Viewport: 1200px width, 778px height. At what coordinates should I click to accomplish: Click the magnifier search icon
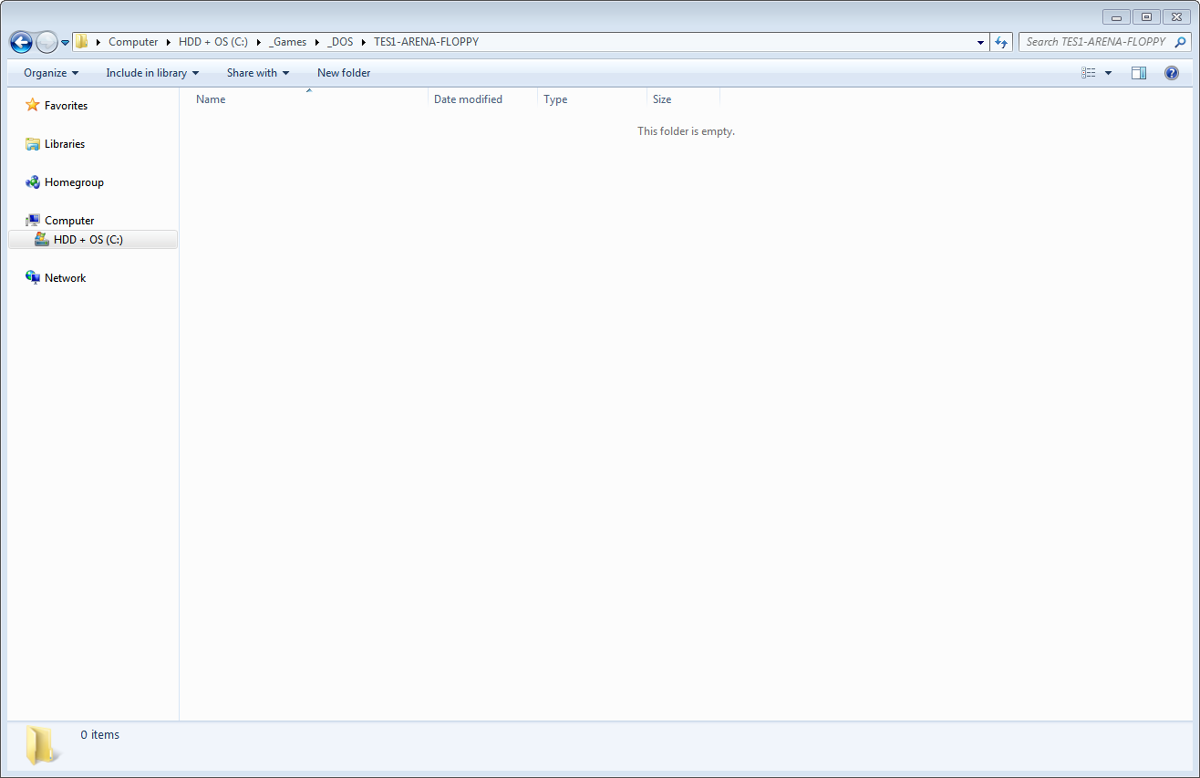pos(1180,42)
